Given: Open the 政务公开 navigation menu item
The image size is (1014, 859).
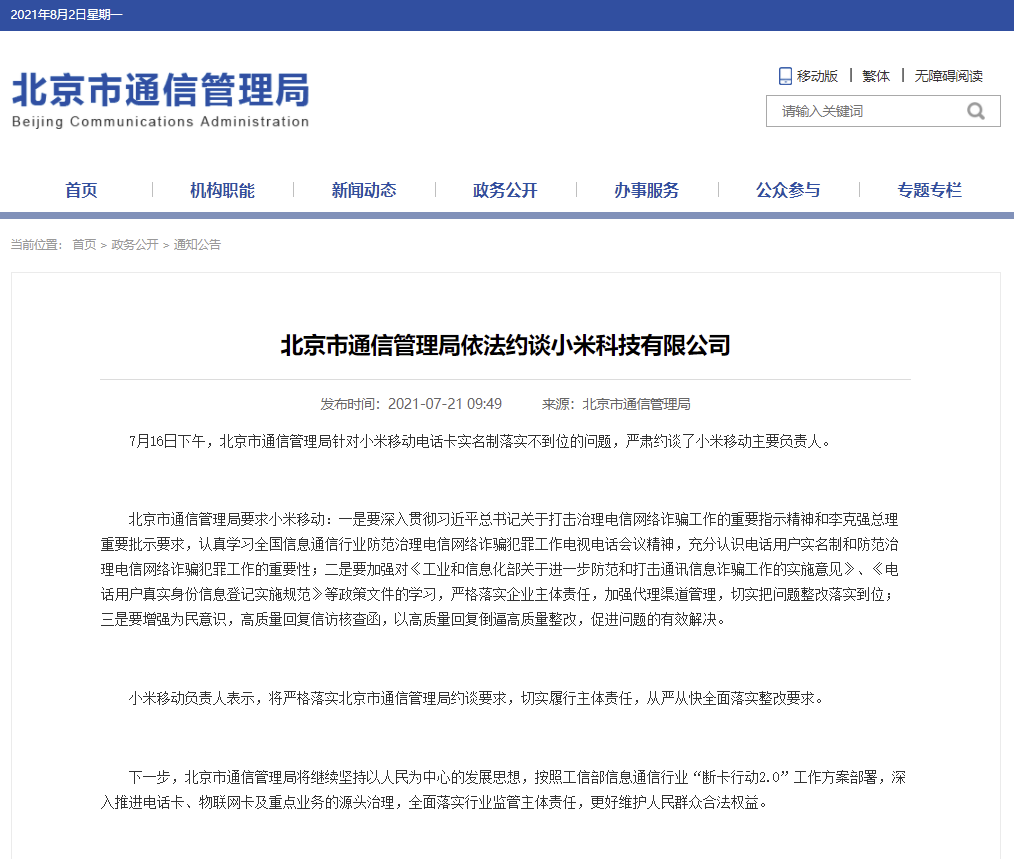Looking at the screenshot, I should pos(505,190).
